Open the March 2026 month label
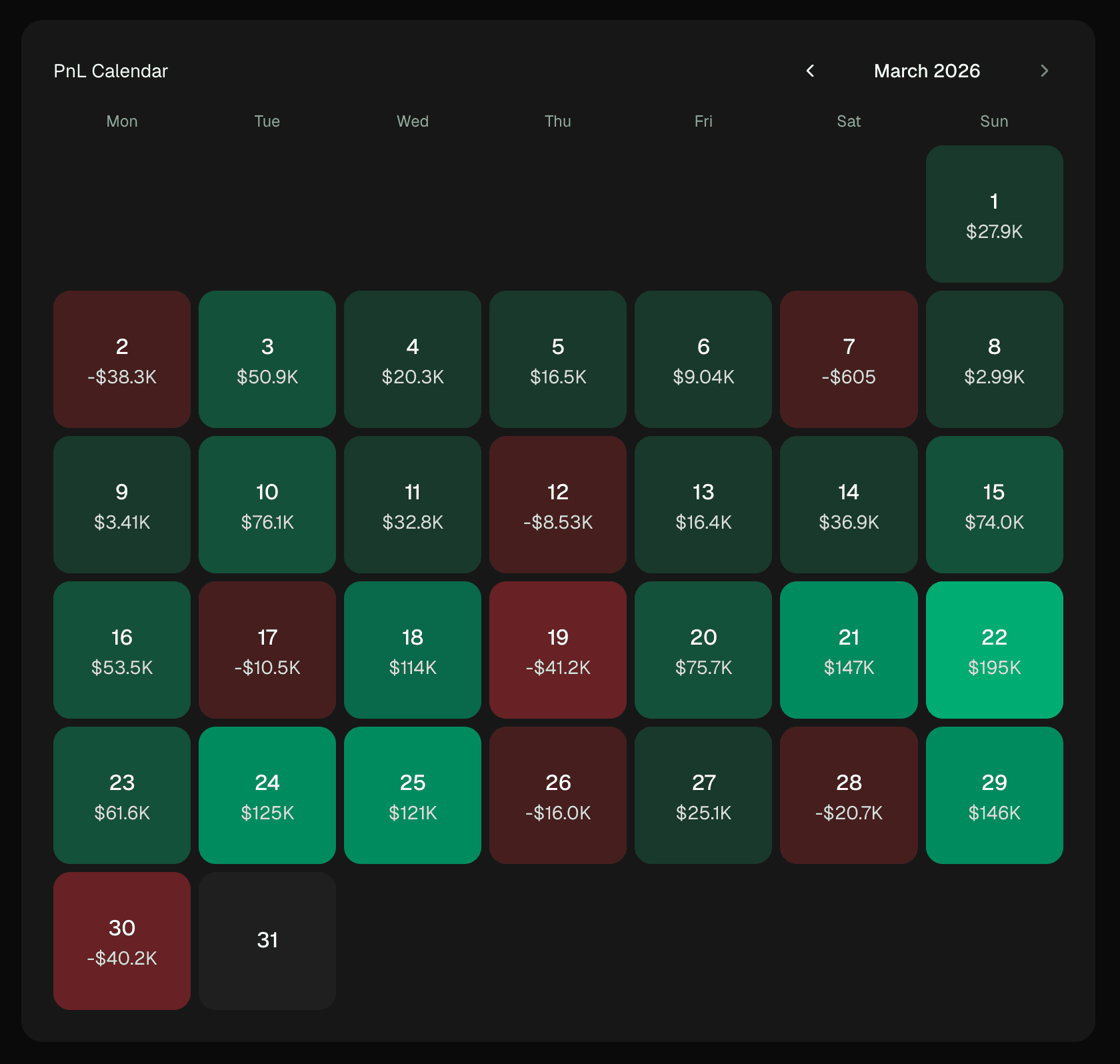1120x1064 pixels. point(927,71)
